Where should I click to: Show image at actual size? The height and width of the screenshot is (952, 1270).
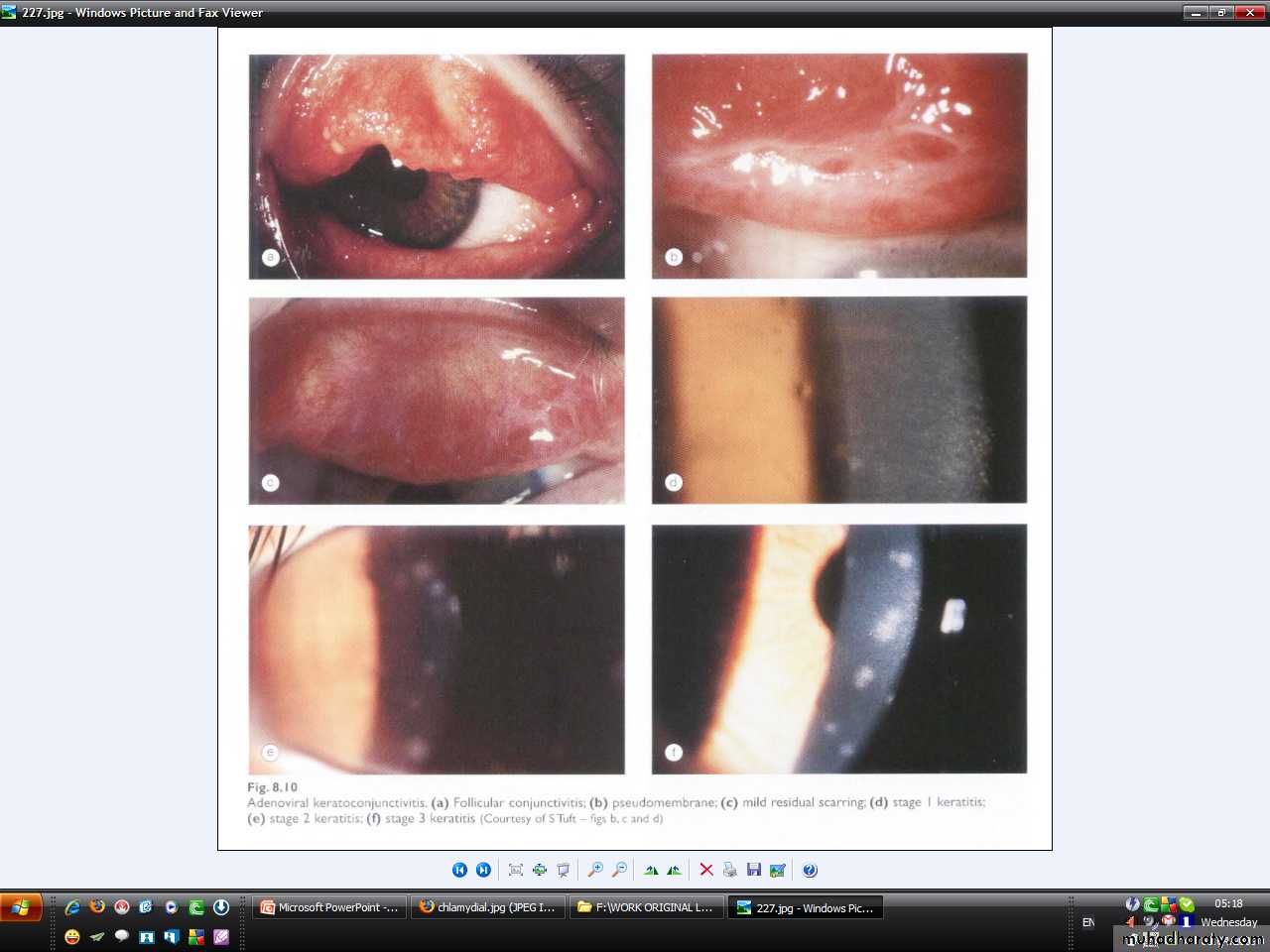[539, 870]
